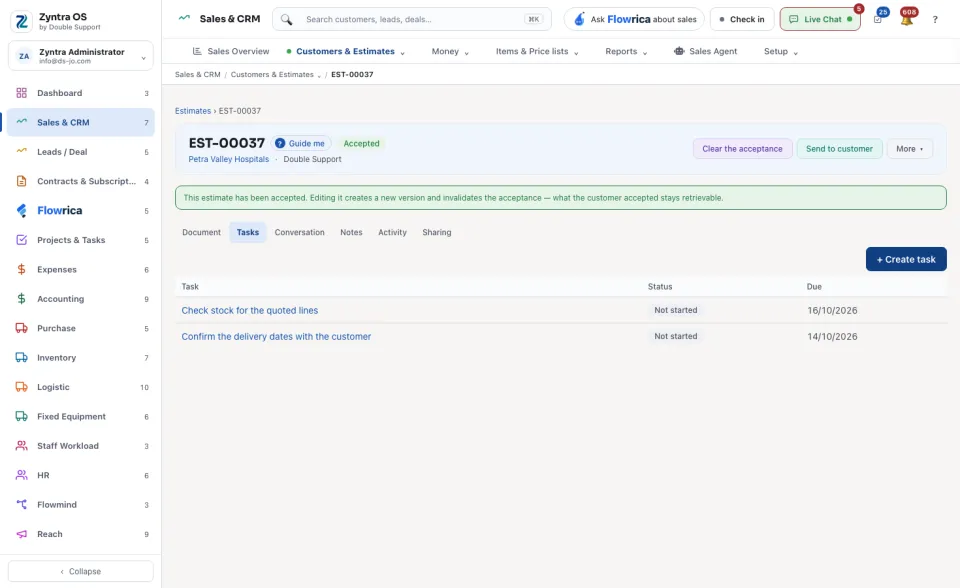Screen dimensions: 960x588
Task: Switch to the Document tab
Action: click(201, 233)
